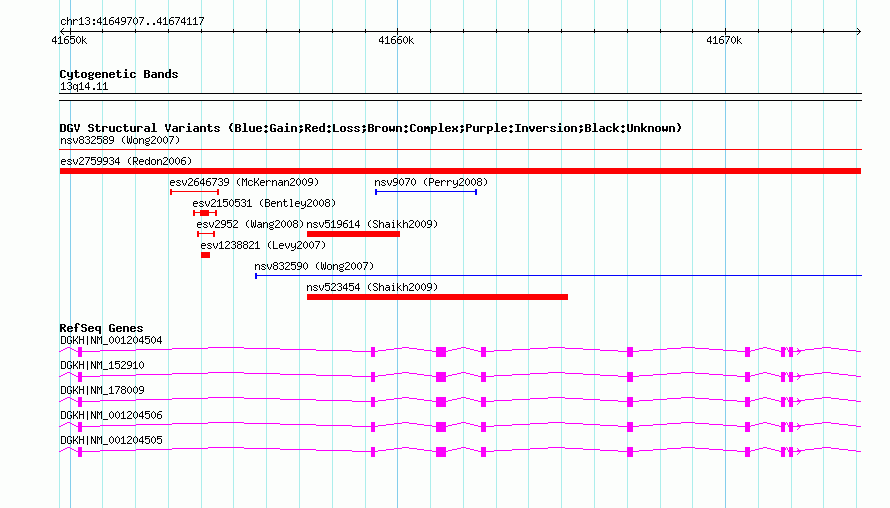The height and width of the screenshot is (508, 890).
Task: Select the esv2952 (Wang2008) variant glyph
Action: click(x=206, y=234)
